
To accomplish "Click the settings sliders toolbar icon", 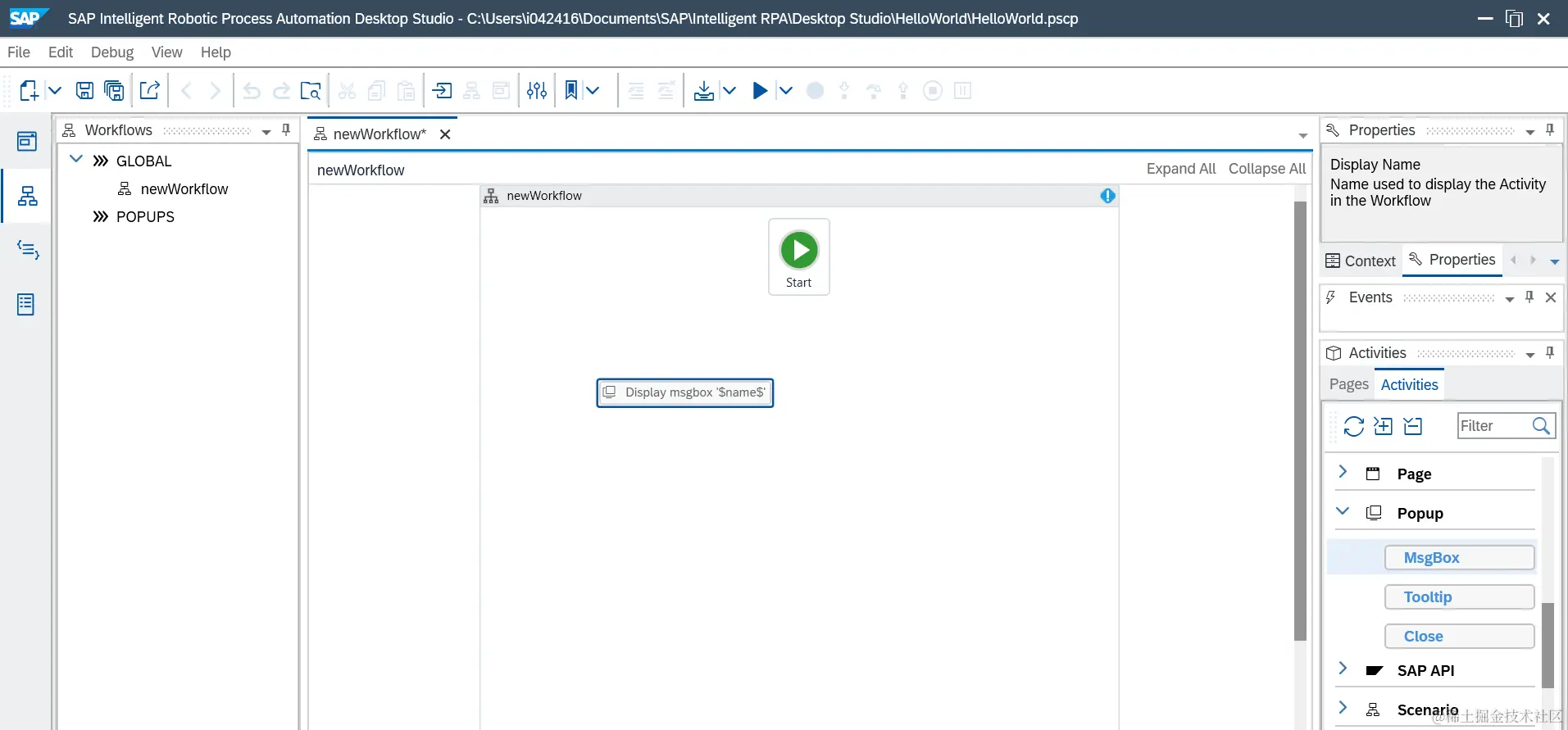I will (537, 91).
